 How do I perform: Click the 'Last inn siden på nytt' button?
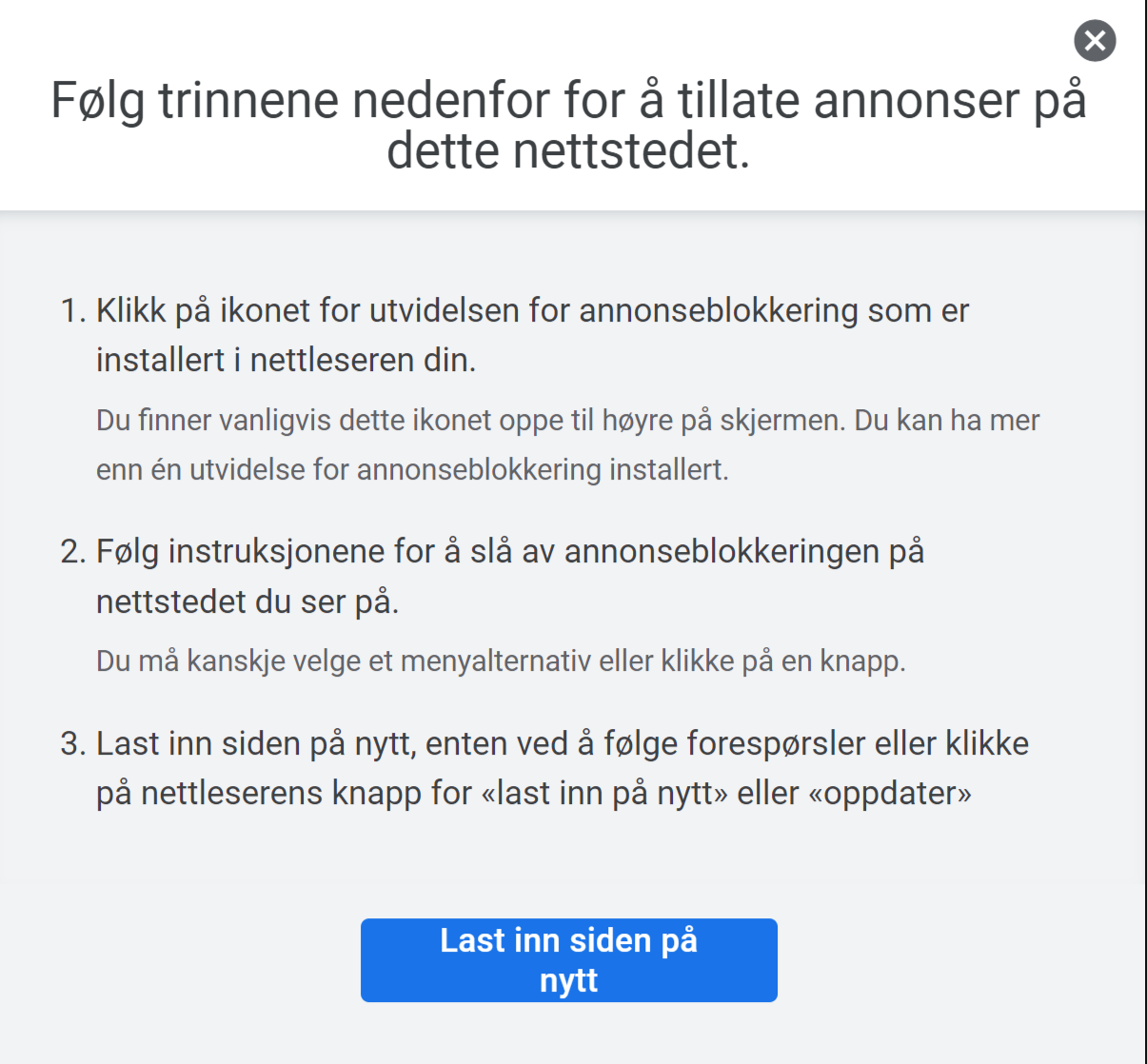tap(569, 959)
